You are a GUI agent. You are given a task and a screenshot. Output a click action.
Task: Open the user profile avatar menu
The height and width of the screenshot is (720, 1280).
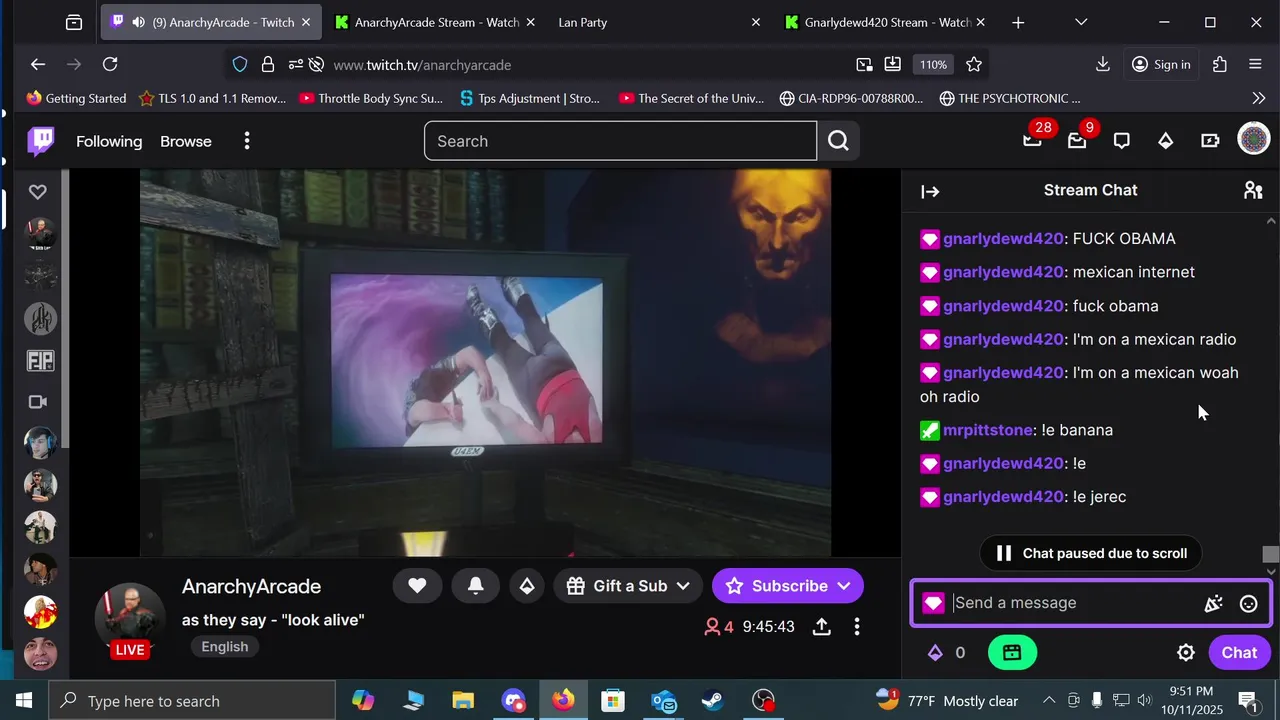(1253, 139)
